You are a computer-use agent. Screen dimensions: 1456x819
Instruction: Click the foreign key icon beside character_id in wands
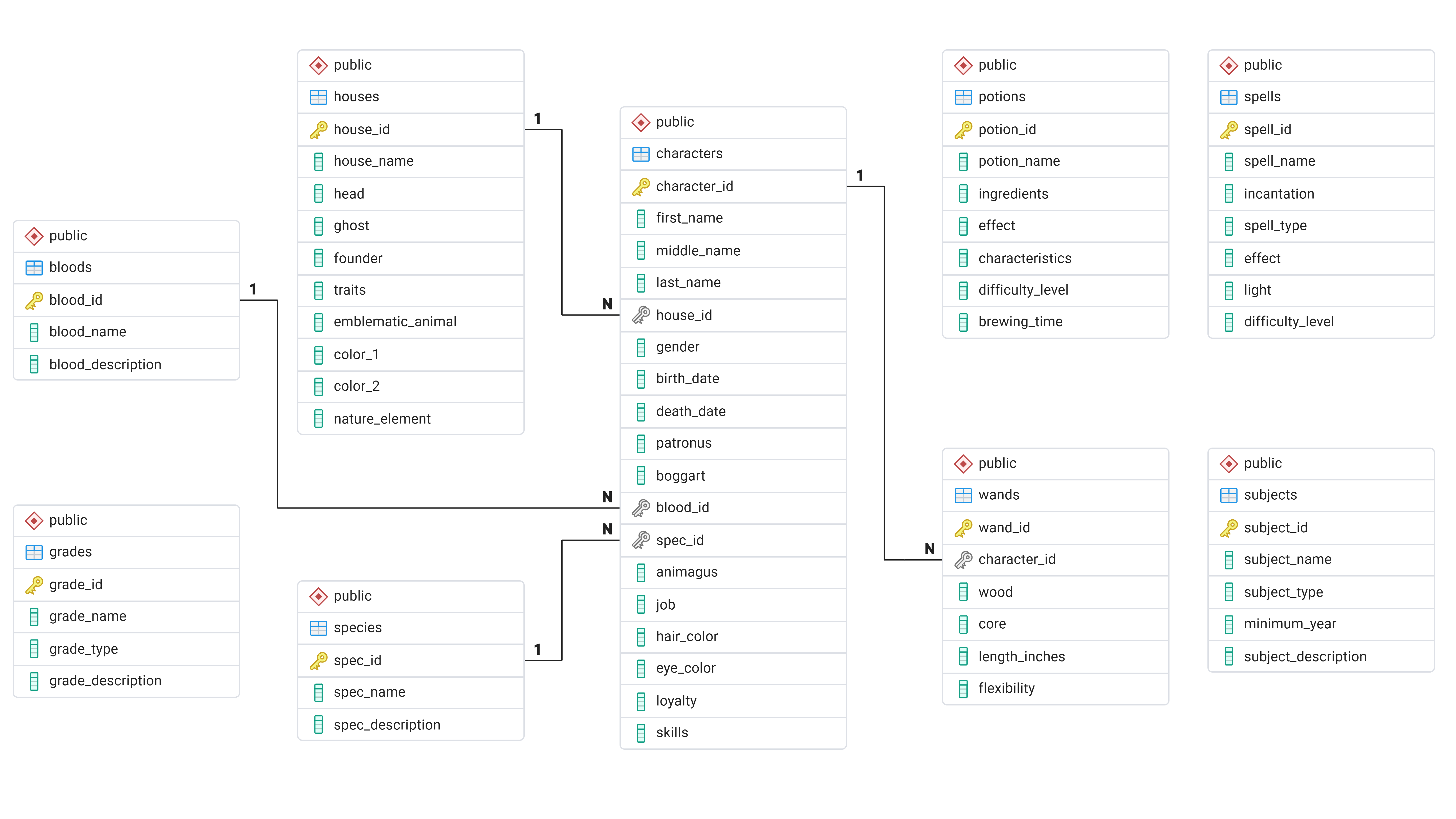963,560
